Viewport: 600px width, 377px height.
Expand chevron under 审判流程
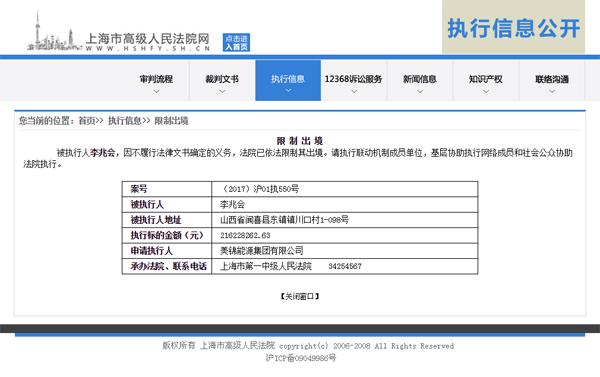coord(156,91)
